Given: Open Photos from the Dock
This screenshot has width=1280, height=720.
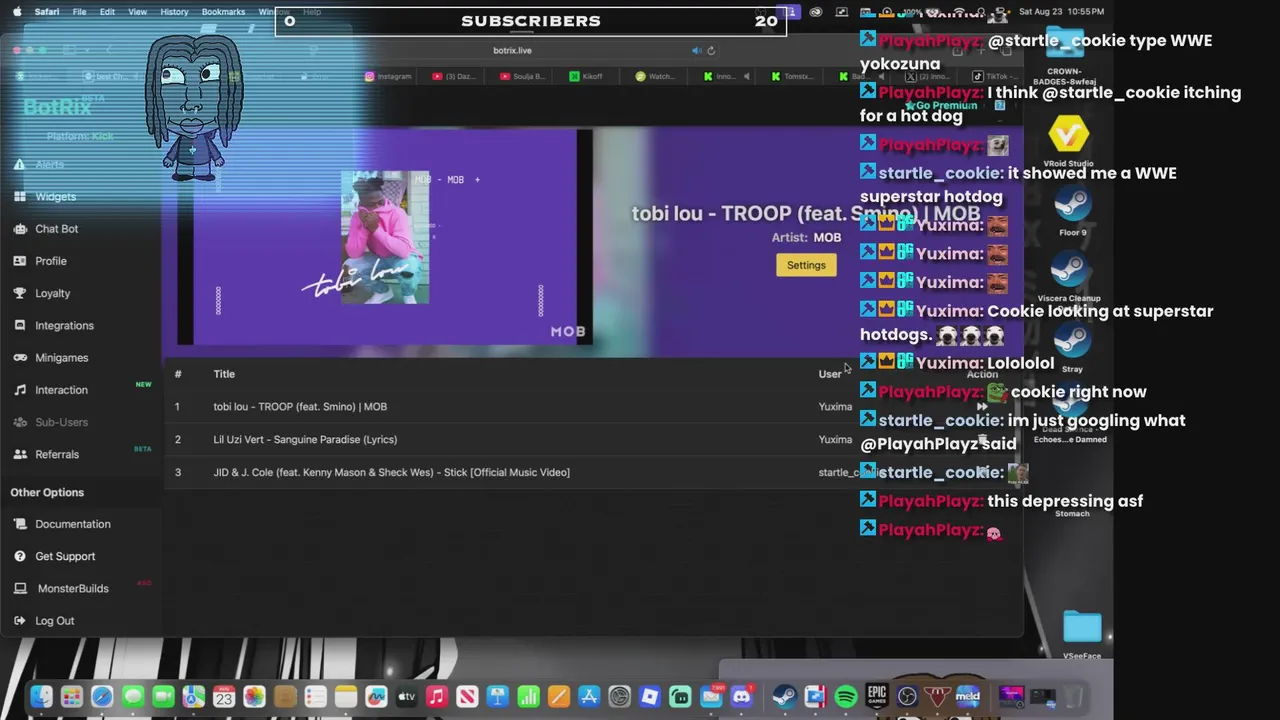Looking at the screenshot, I should click(254, 696).
